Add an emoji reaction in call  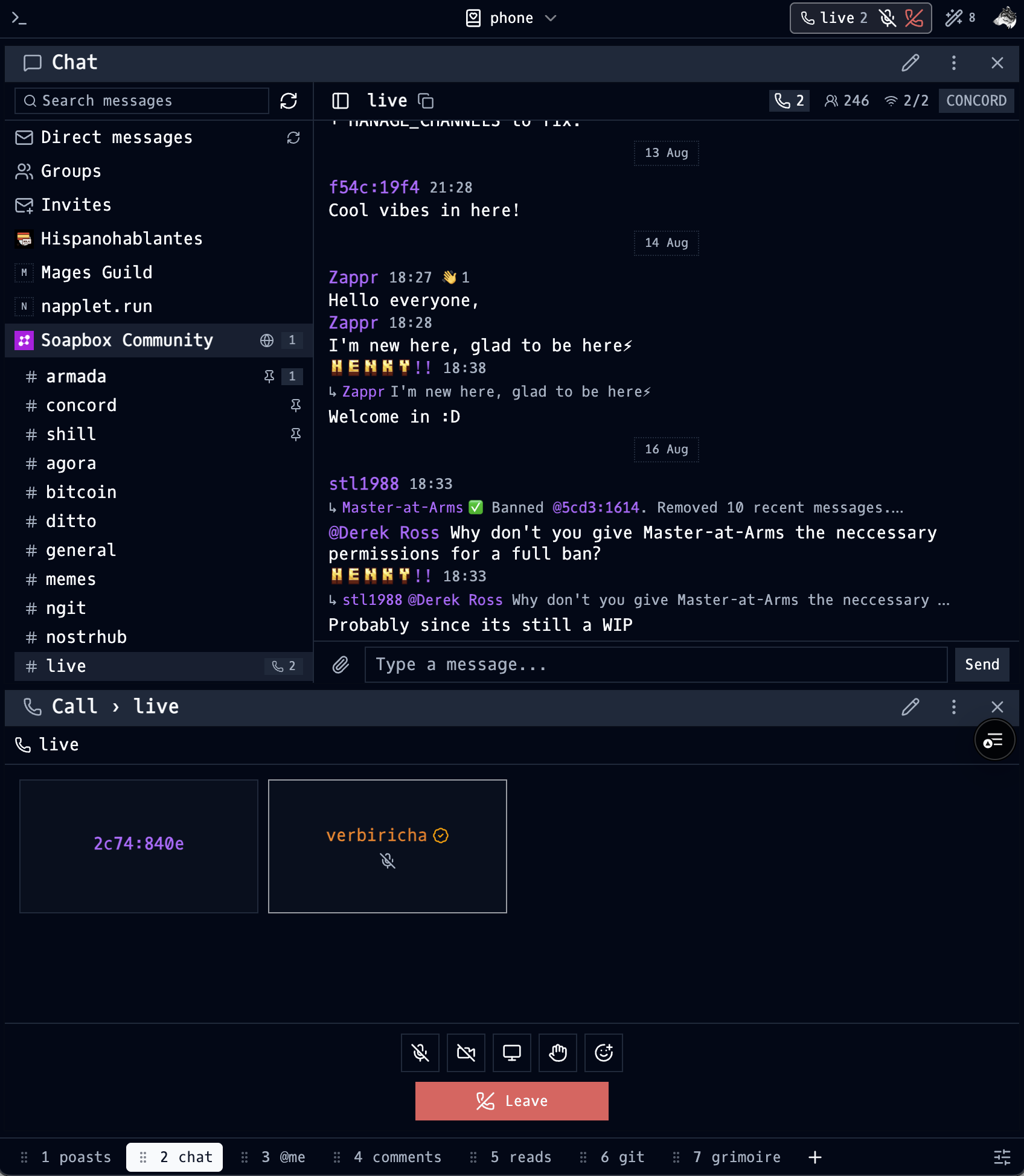click(604, 1053)
